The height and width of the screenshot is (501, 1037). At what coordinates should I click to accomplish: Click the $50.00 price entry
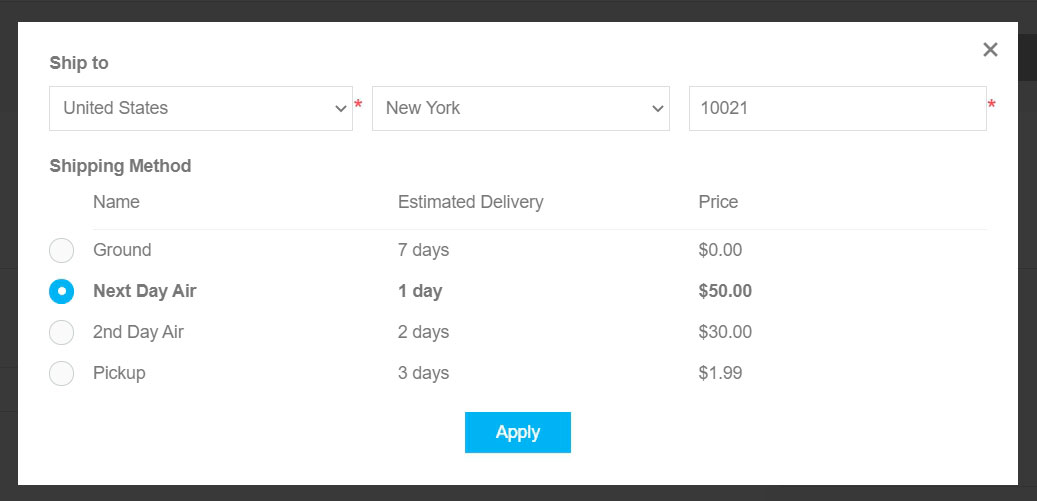tap(725, 291)
